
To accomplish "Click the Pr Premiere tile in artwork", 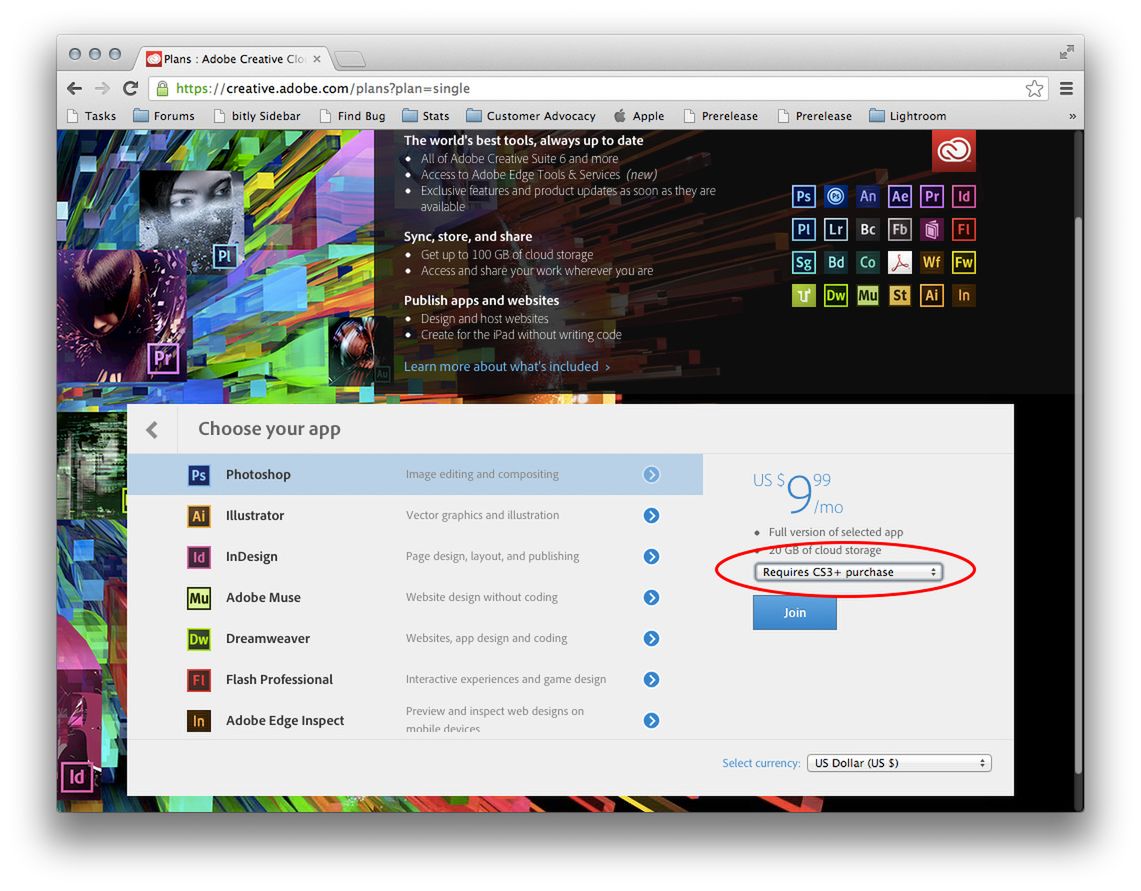I will pos(163,359).
